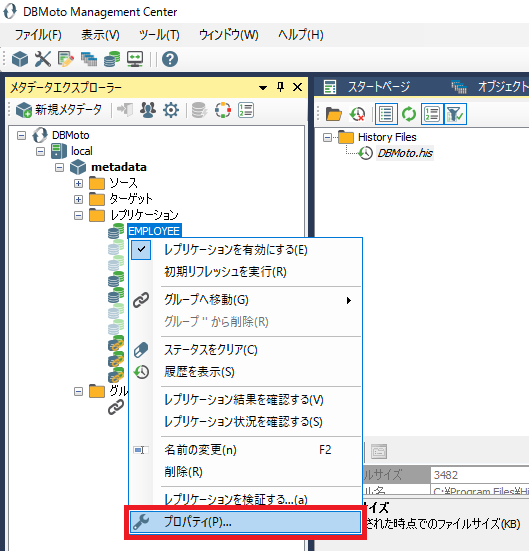Click the property pages icon above the grid
The height and width of the screenshot is (551, 529).
pos(379,452)
